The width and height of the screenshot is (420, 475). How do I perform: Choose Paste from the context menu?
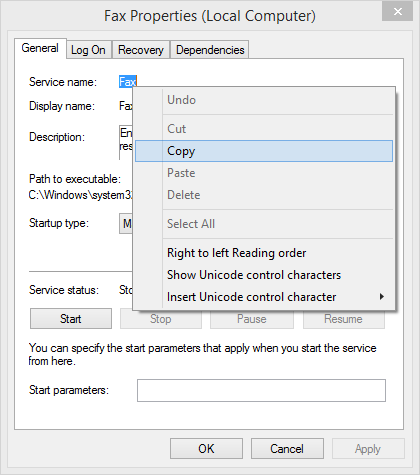tap(264, 173)
